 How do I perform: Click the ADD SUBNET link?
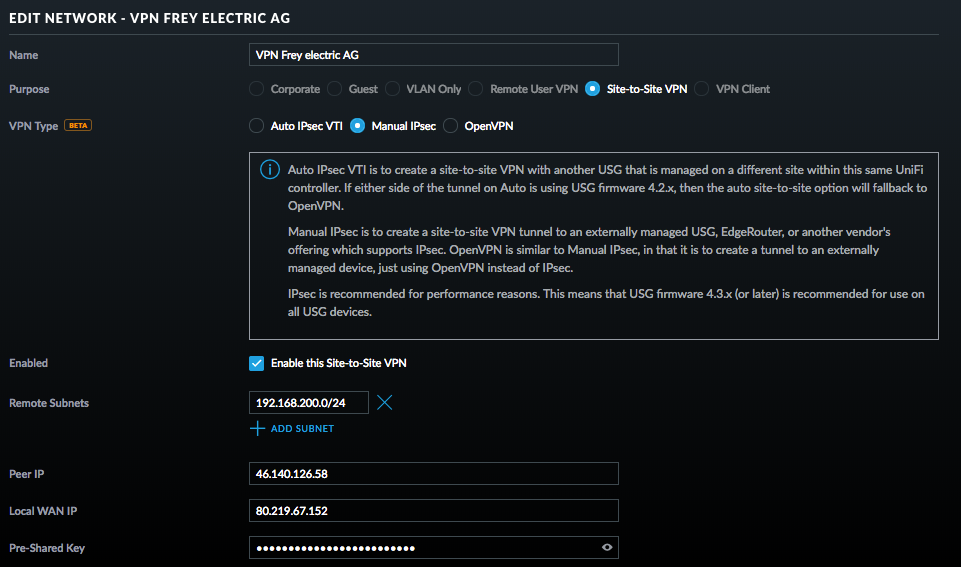point(302,428)
